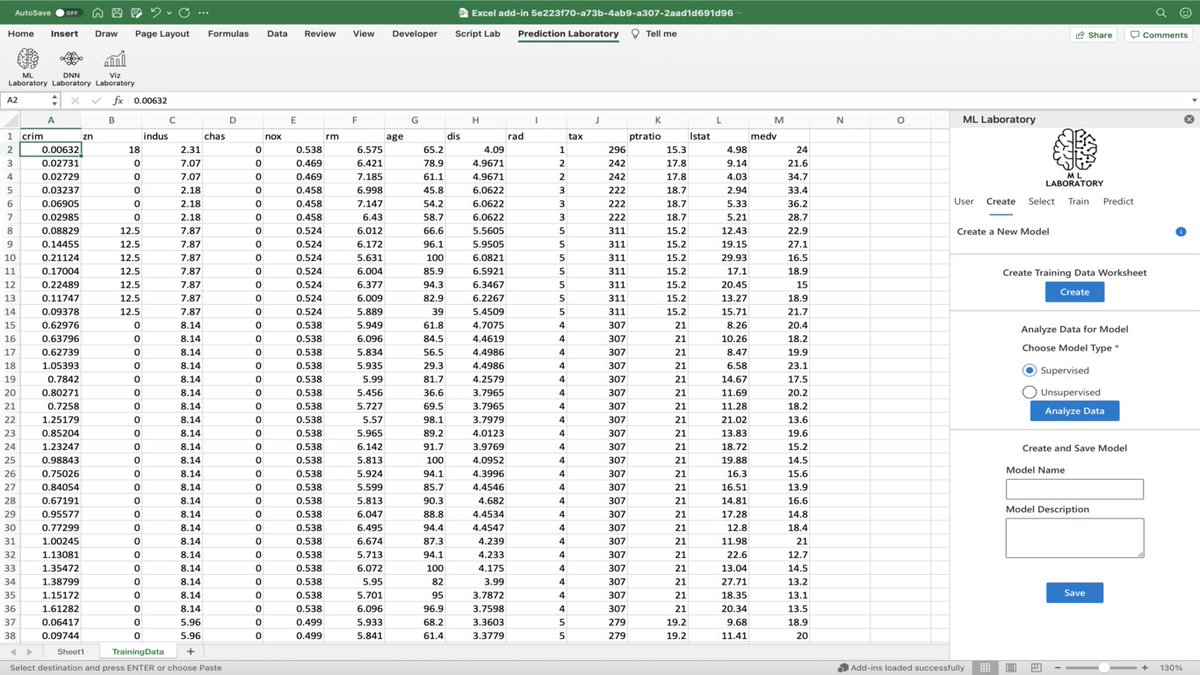The image size is (1200, 675).
Task: Click the Tell me search box
Action: click(x=654, y=34)
